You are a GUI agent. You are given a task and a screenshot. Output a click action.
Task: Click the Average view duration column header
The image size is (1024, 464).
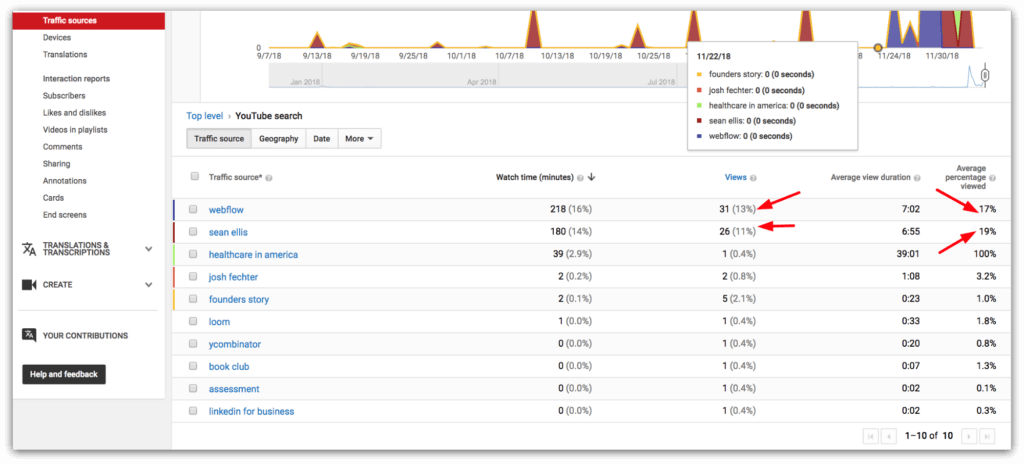pyautogui.click(x=871, y=178)
